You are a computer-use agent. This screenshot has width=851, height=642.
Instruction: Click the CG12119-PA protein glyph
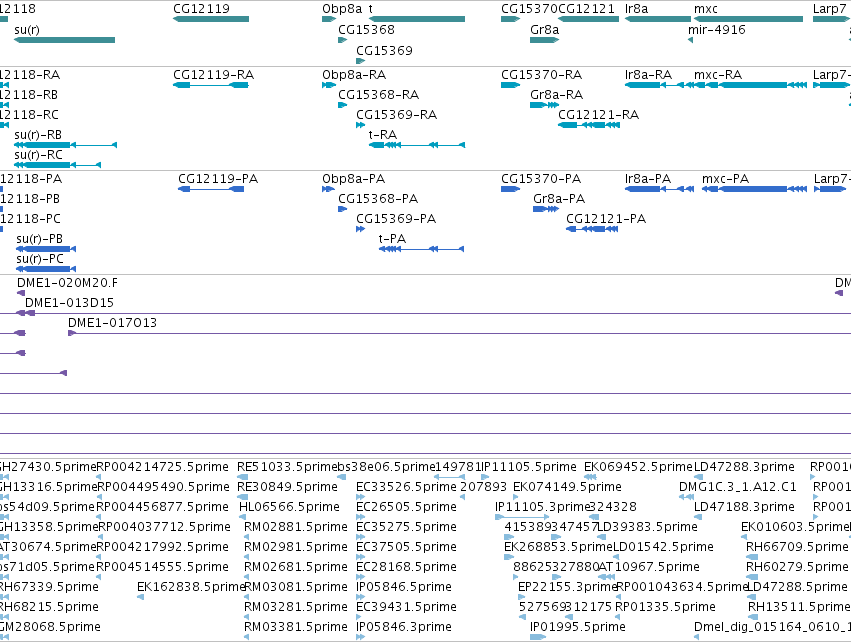(x=211, y=189)
